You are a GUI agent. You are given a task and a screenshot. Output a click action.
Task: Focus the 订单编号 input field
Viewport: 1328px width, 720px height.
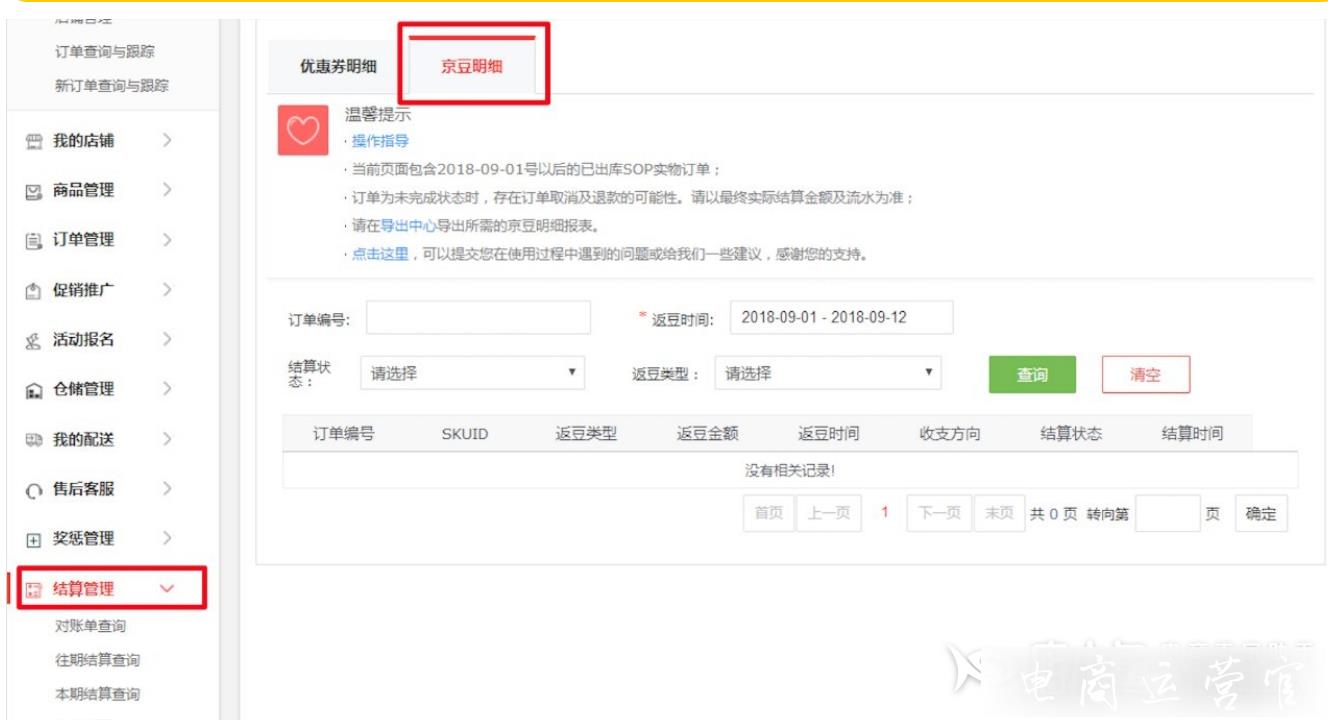[478, 318]
